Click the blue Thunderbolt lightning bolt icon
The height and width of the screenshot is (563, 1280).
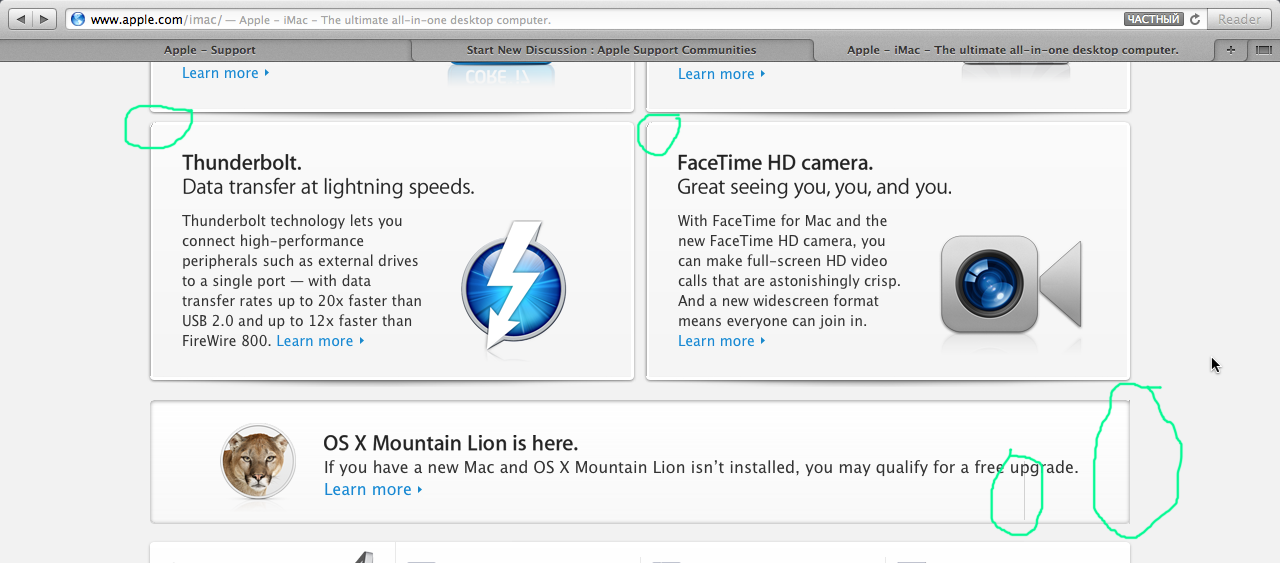pos(513,288)
